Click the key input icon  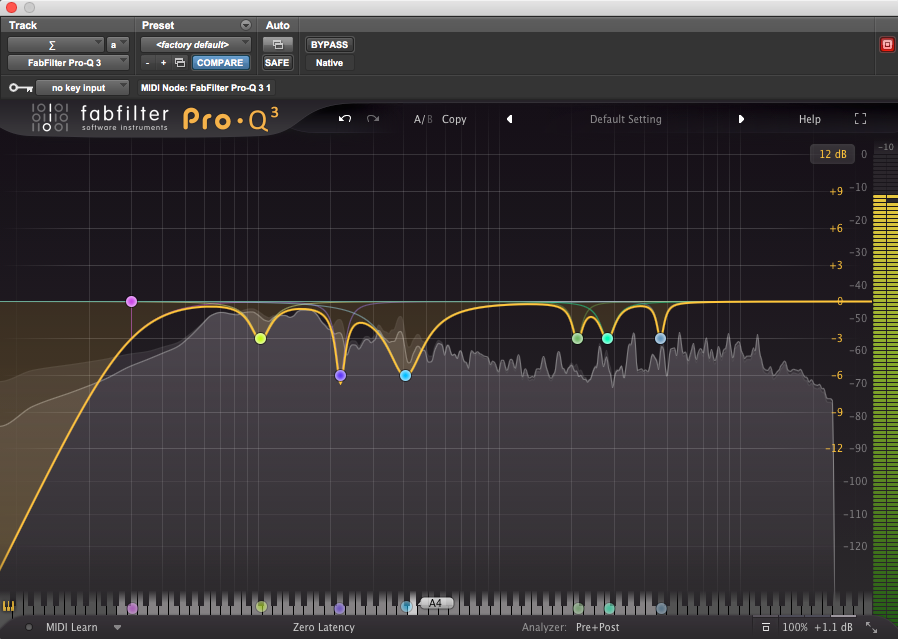[21, 88]
